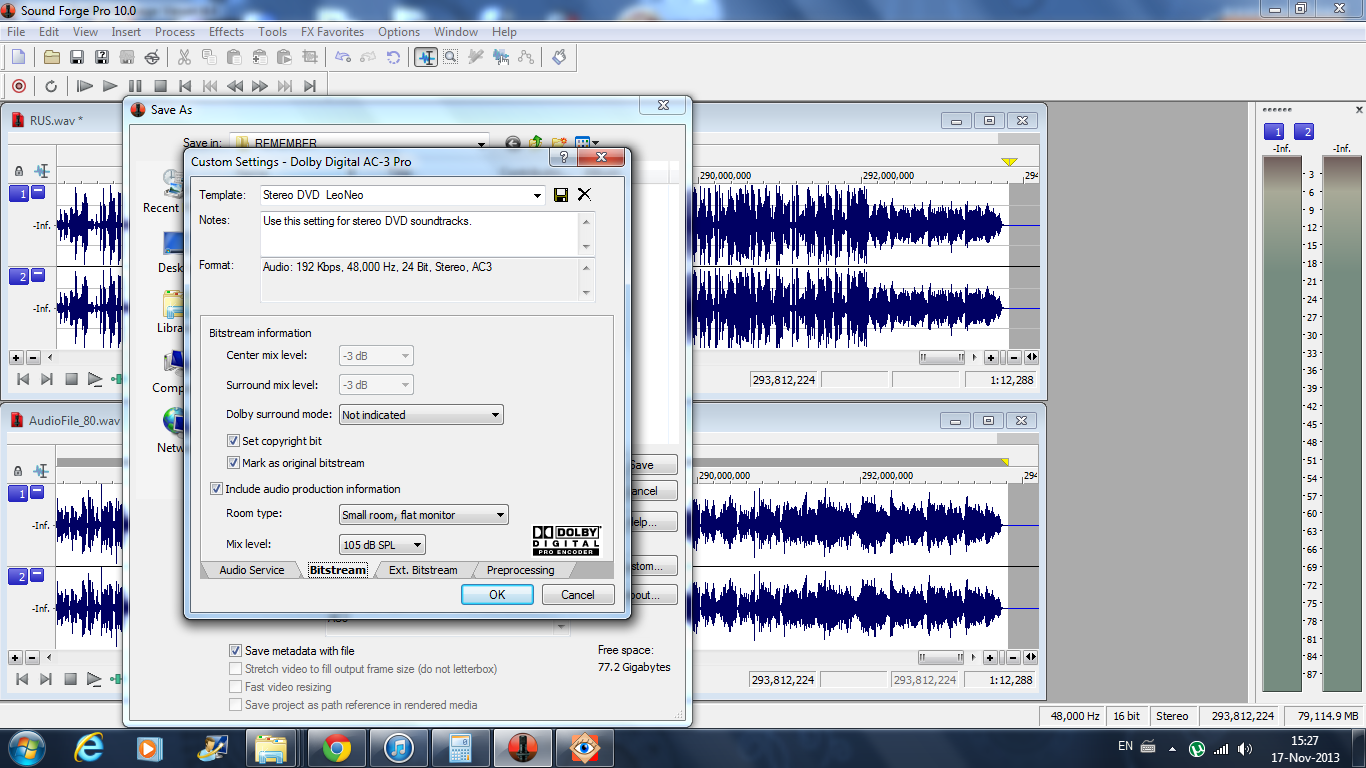The width and height of the screenshot is (1366, 768).
Task: Click the Open folder icon in toolbar
Action: click(x=51, y=57)
